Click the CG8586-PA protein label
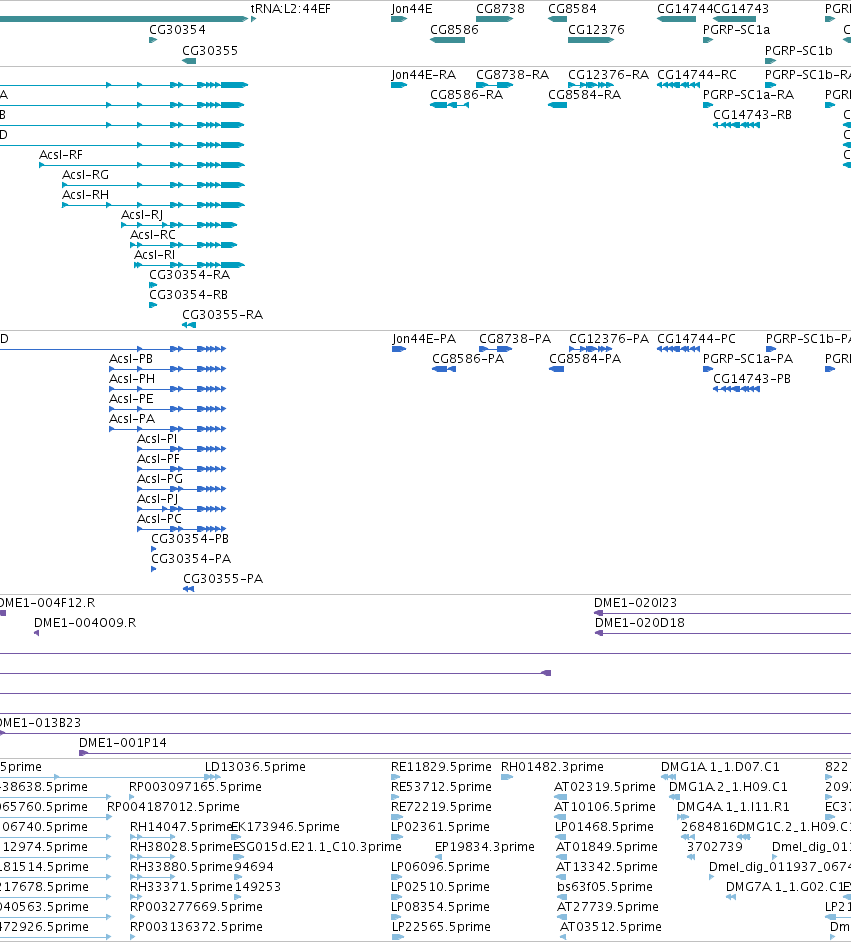851x942 pixels. point(468,359)
